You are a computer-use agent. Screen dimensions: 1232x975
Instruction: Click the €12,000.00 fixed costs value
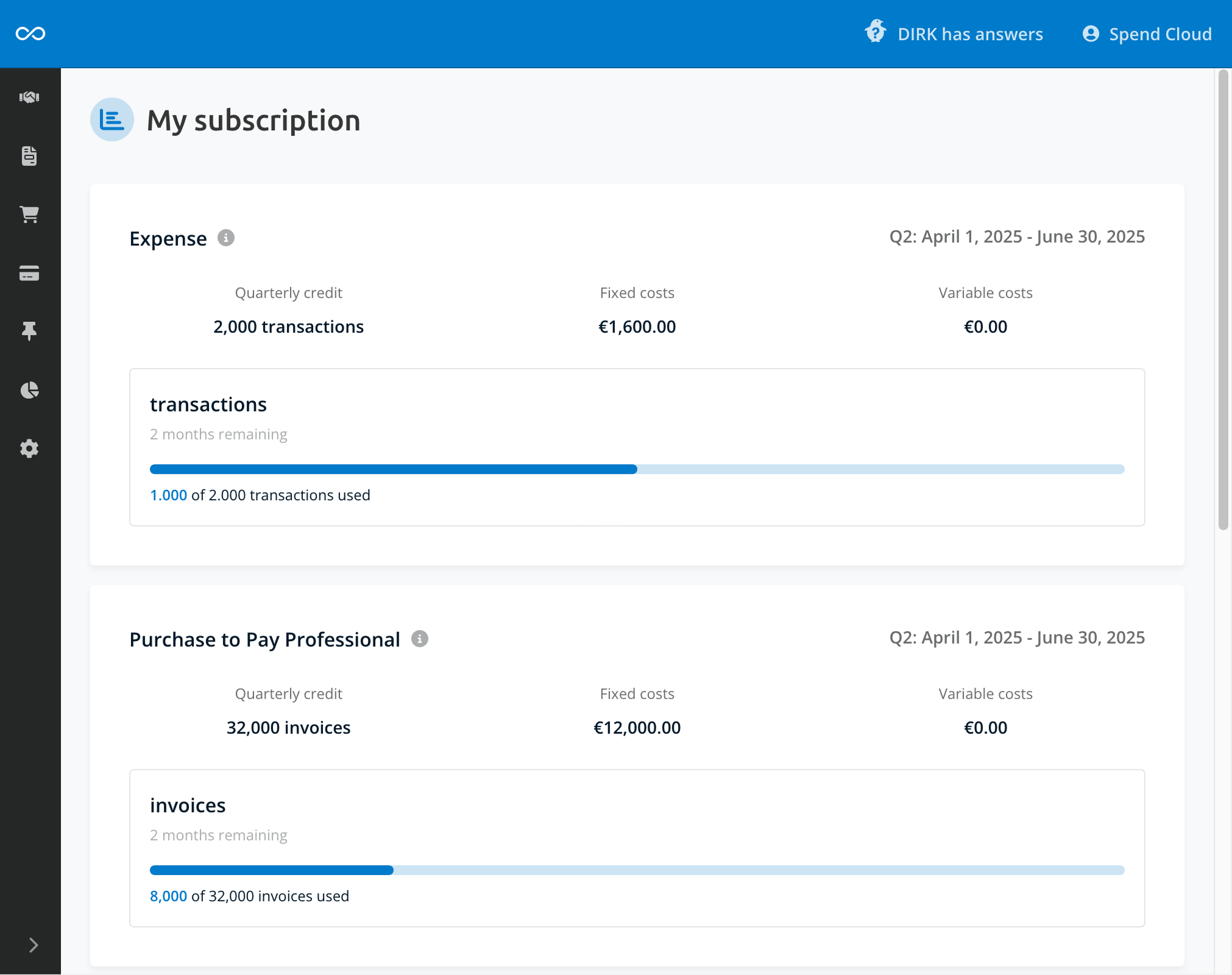pos(637,728)
